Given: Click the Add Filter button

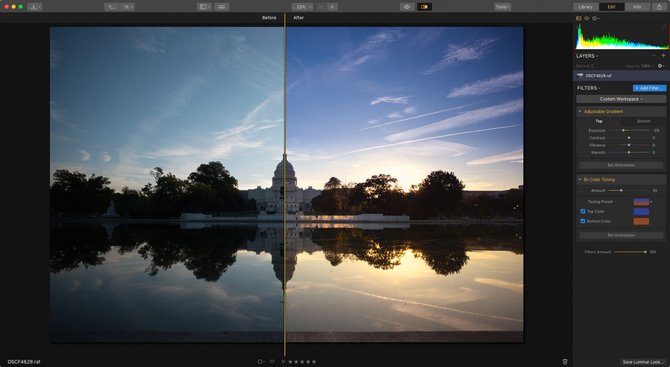Looking at the screenshot, I should [649, 88].
